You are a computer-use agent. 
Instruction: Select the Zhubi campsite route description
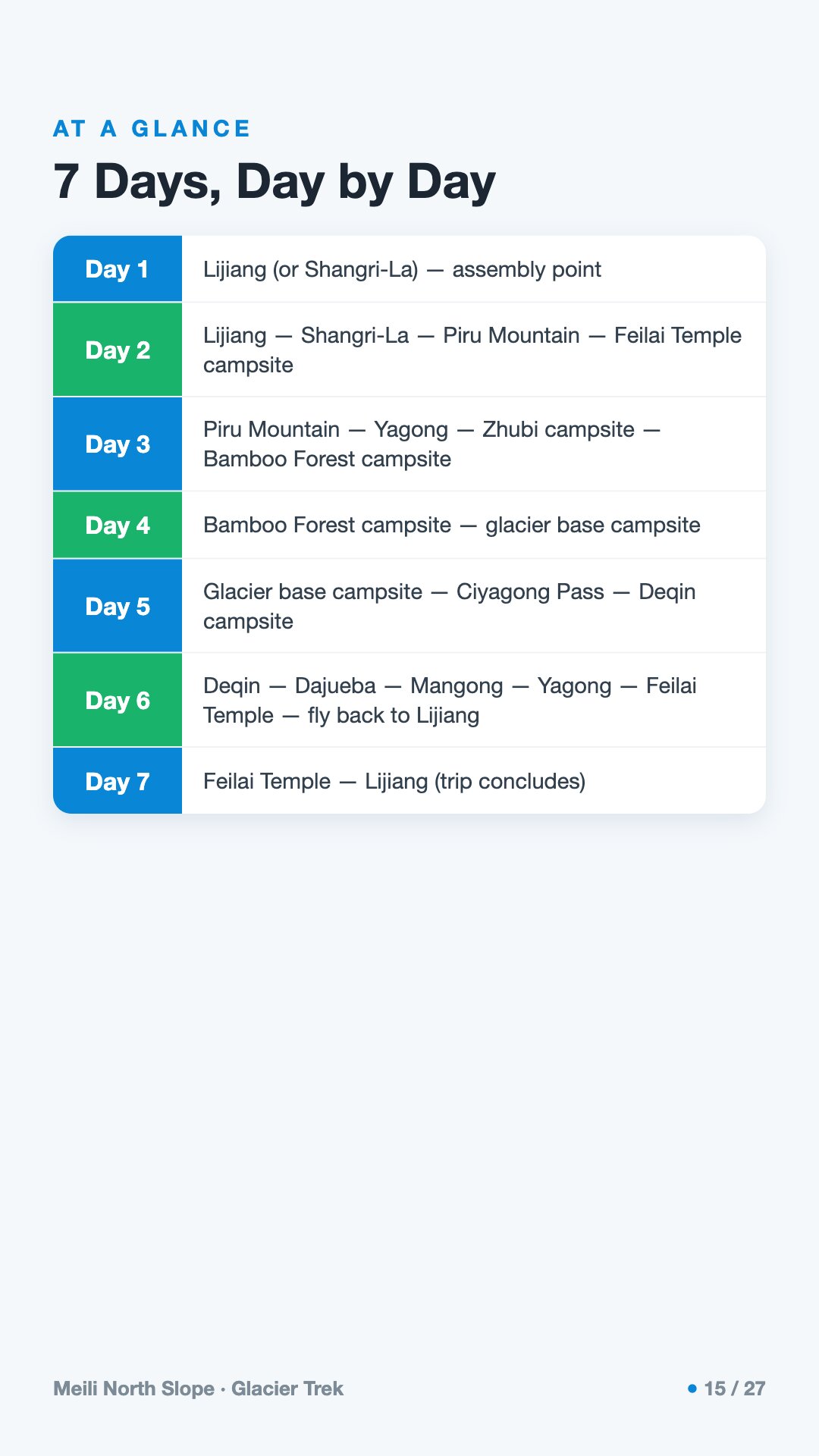pos(431,444)
